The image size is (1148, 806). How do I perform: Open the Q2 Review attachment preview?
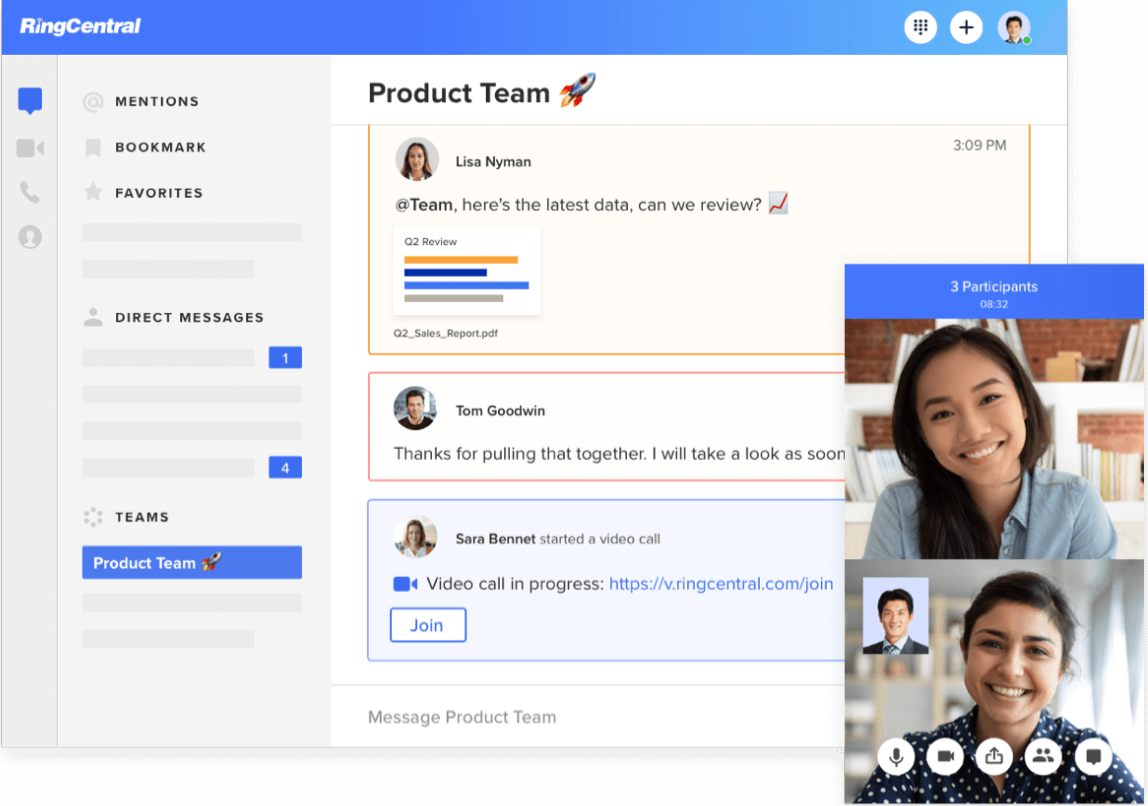click(466, 271)
